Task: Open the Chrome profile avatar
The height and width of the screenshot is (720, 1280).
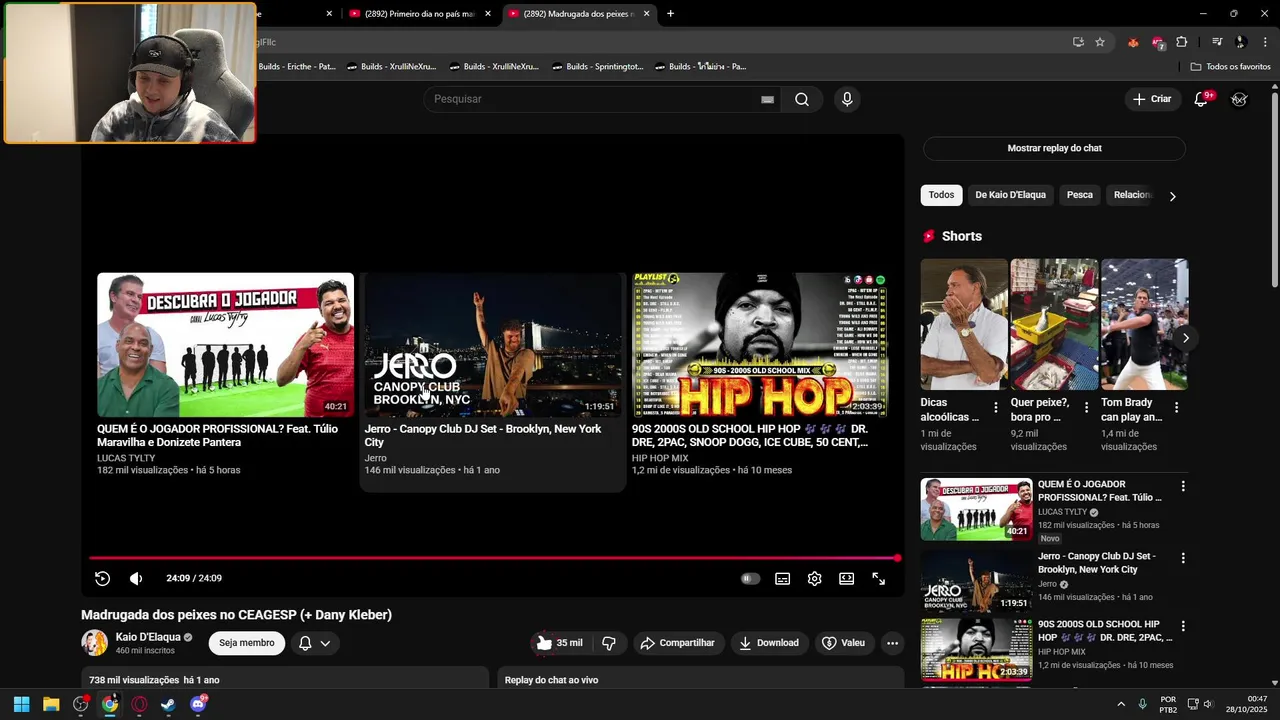Action: (1241, 42)
